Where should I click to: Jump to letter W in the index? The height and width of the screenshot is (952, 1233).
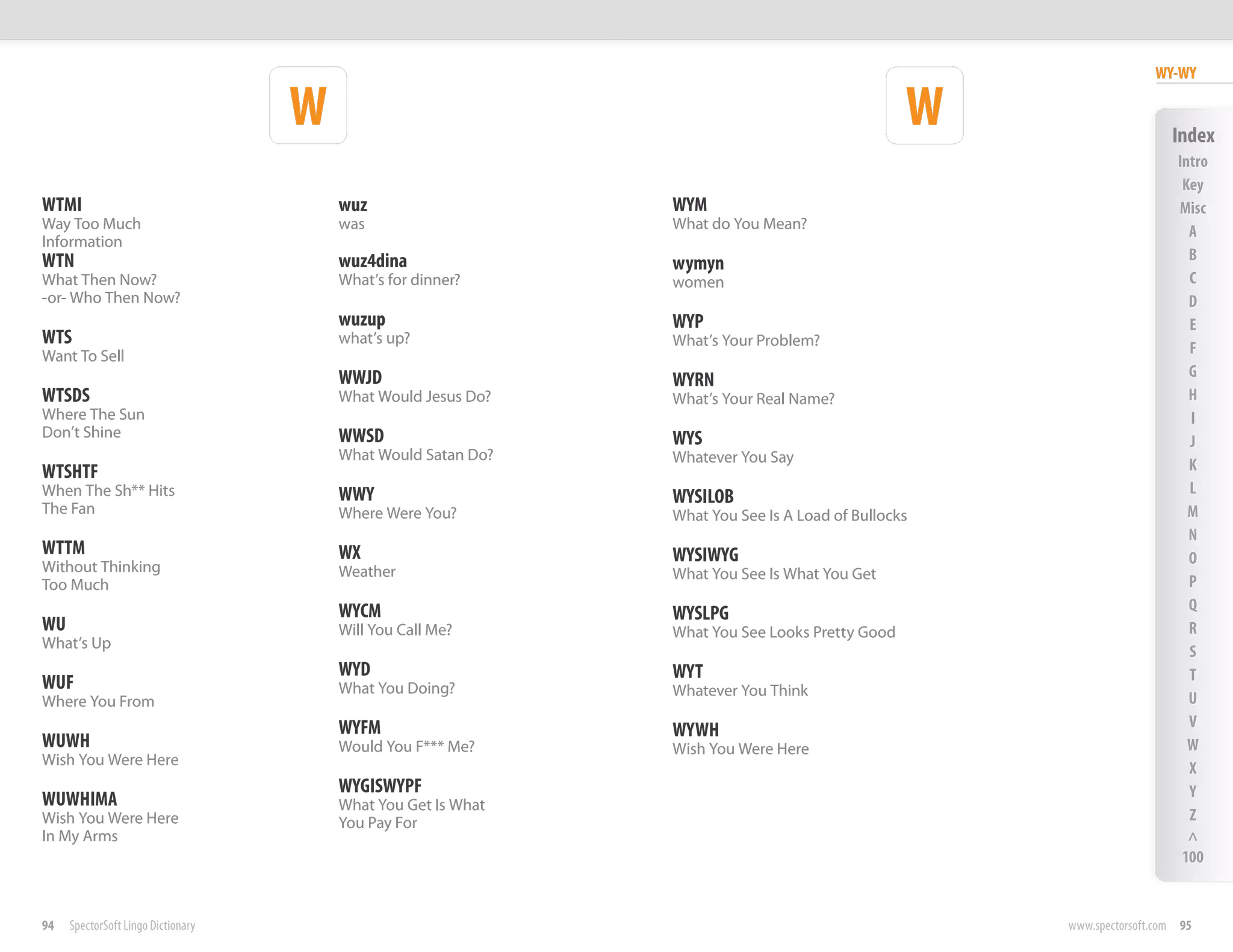pyautogui.click(x=1192, y=745)
